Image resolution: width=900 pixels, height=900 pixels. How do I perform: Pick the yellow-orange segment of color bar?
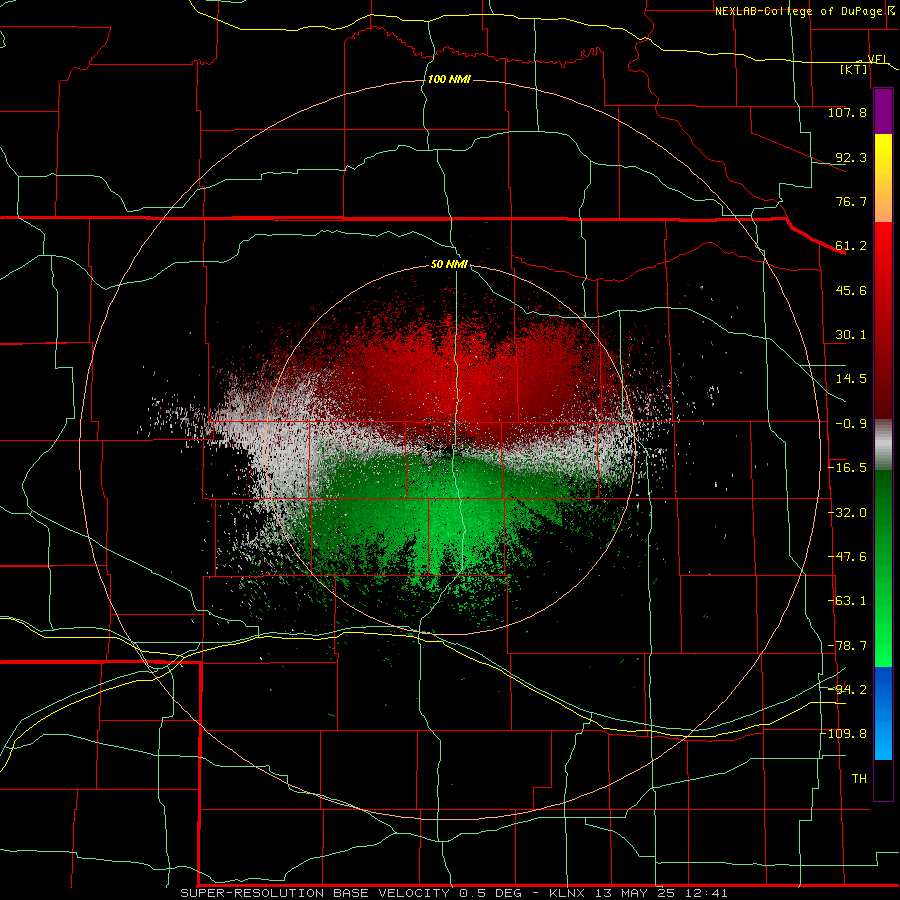pos(883,178)
